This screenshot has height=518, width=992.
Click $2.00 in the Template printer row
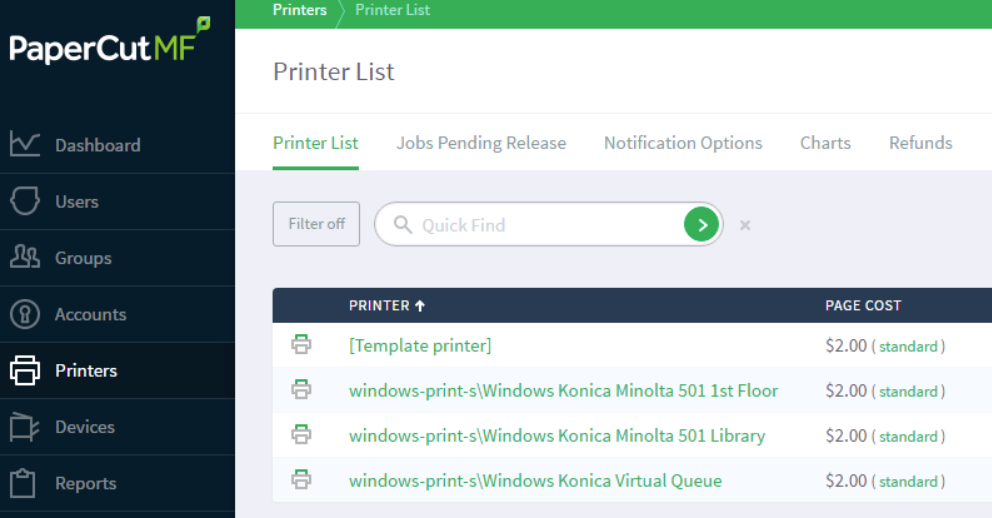846,346
